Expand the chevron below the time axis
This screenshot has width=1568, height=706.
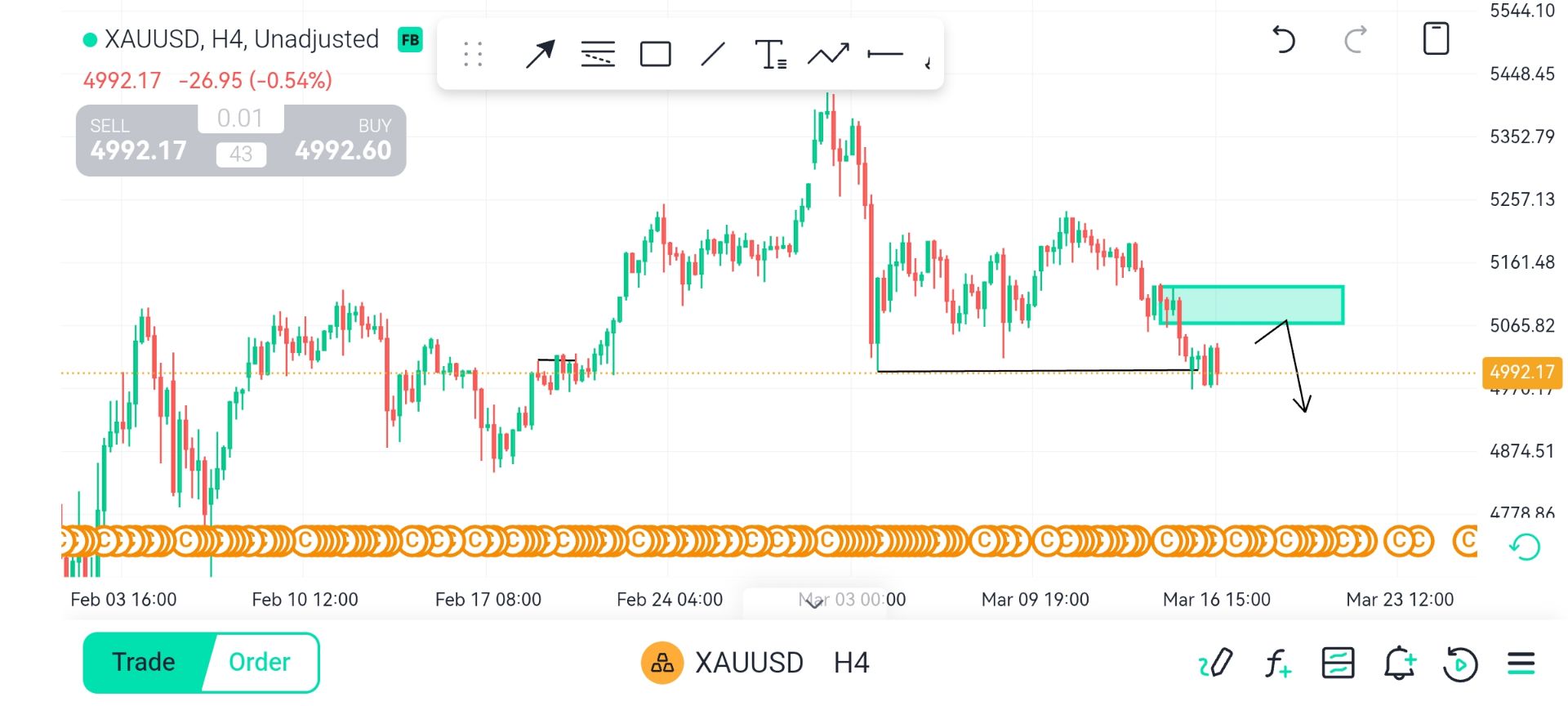(814, 604)
